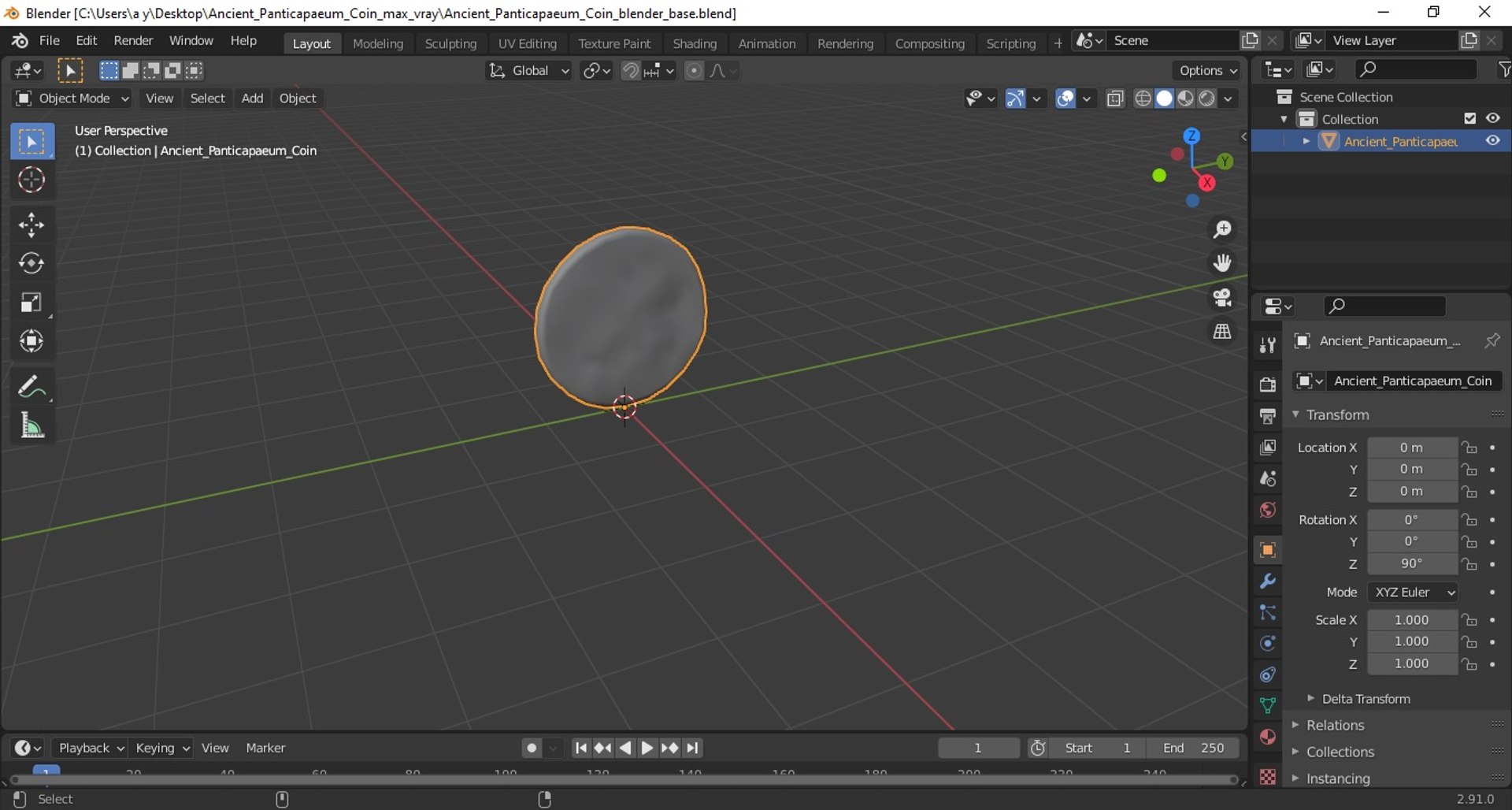Image resolution: width=1512 pixels, height=810 pixels.
Task: Open the viewport Add menu
Action: click(252, 98)
